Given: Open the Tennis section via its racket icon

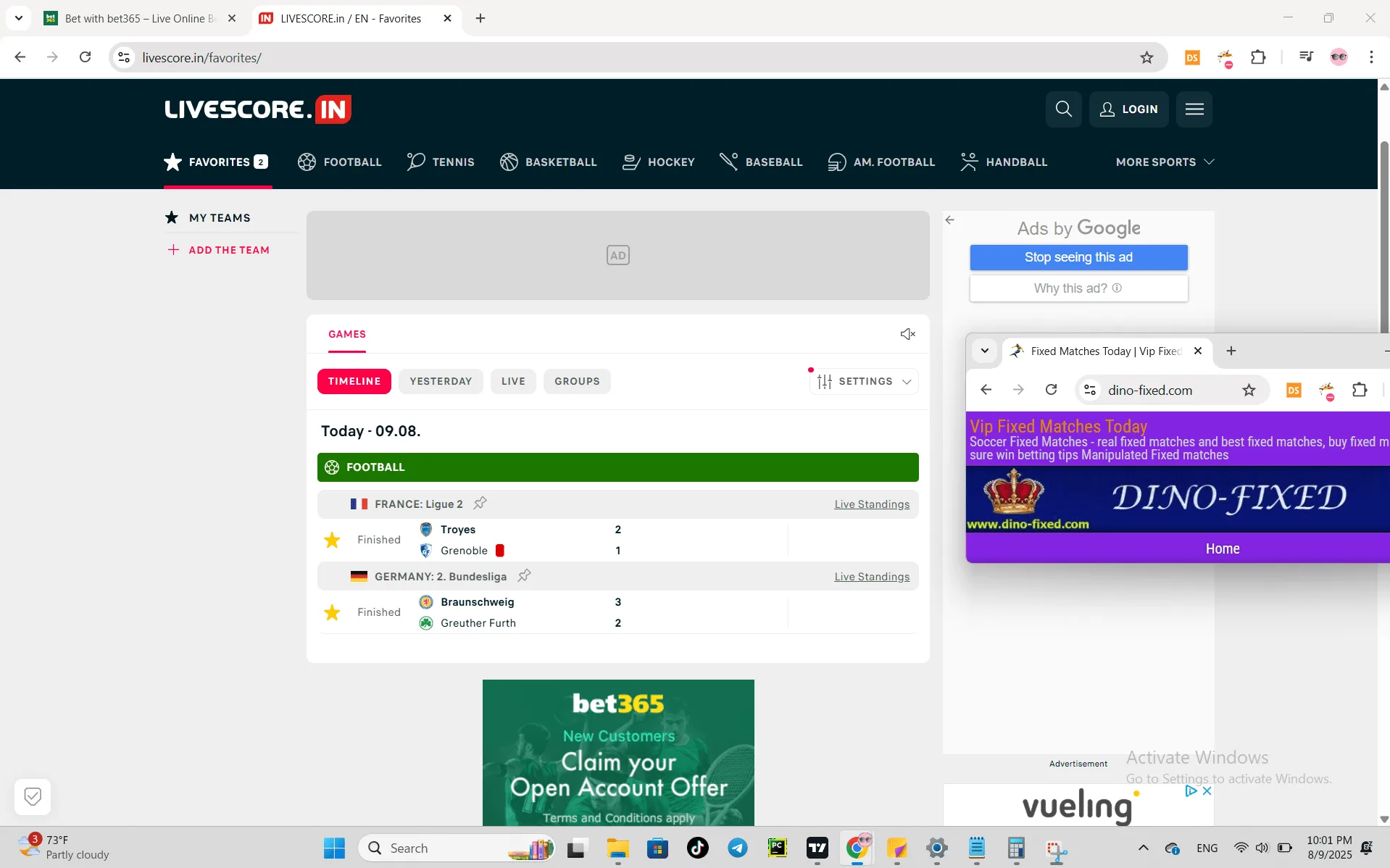Looking at the screenshot, I should tap(416, 162).
